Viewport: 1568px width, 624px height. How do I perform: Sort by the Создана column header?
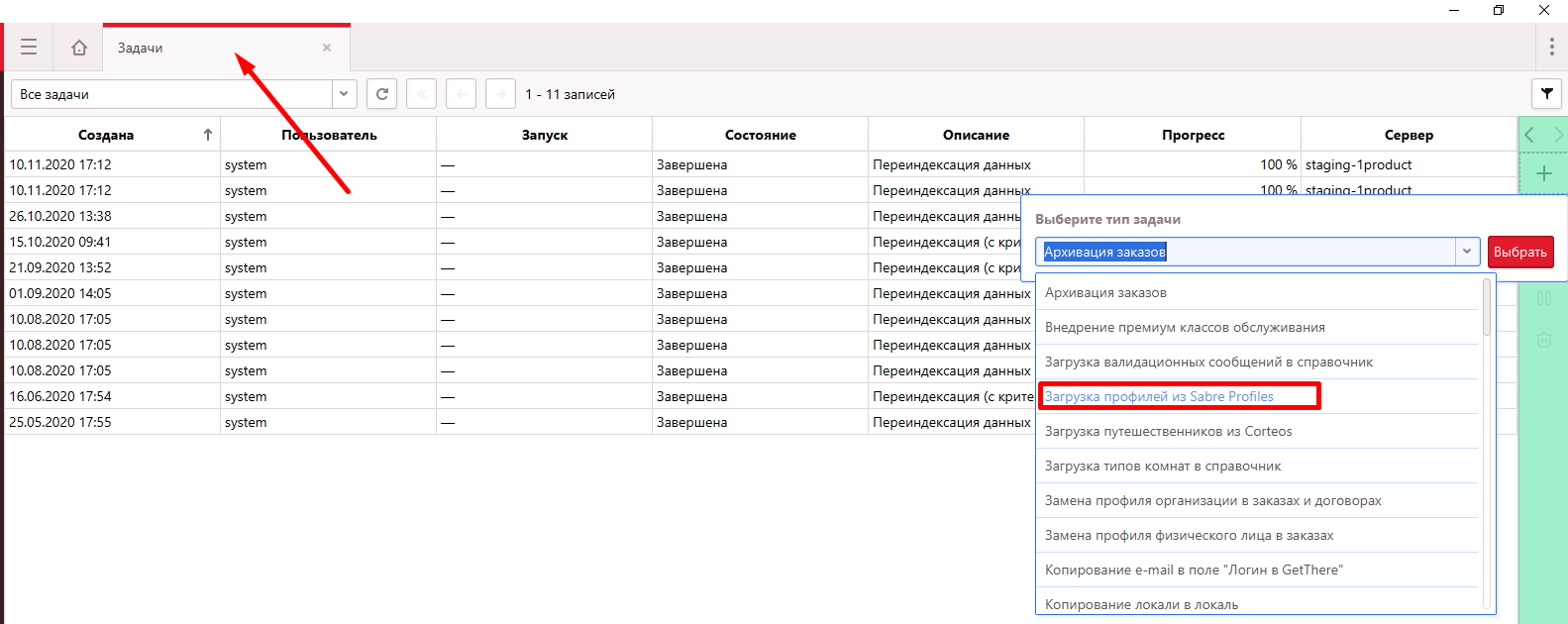tap(106, 135)
